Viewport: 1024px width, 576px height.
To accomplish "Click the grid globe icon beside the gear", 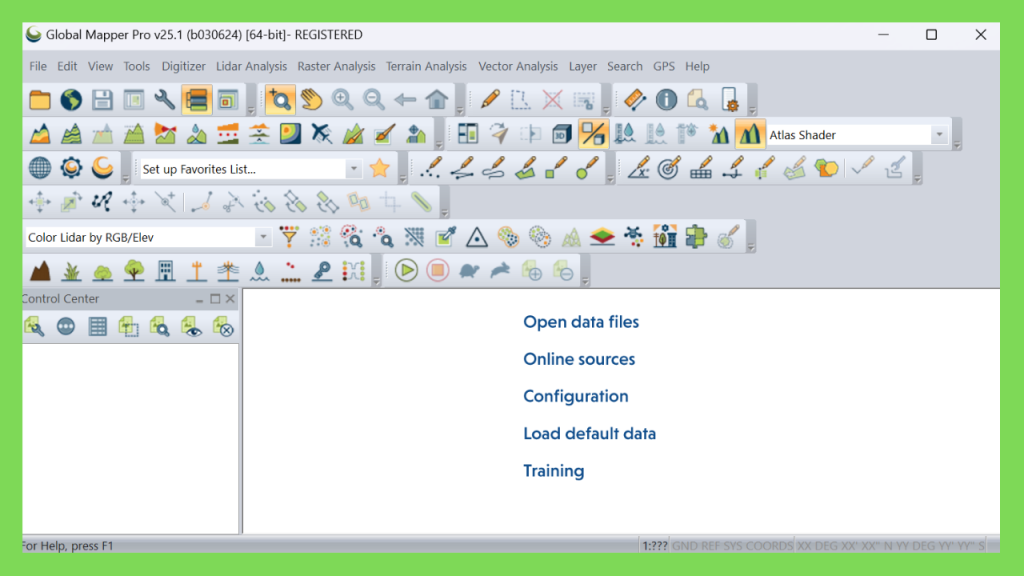I will tap(40, 168).
